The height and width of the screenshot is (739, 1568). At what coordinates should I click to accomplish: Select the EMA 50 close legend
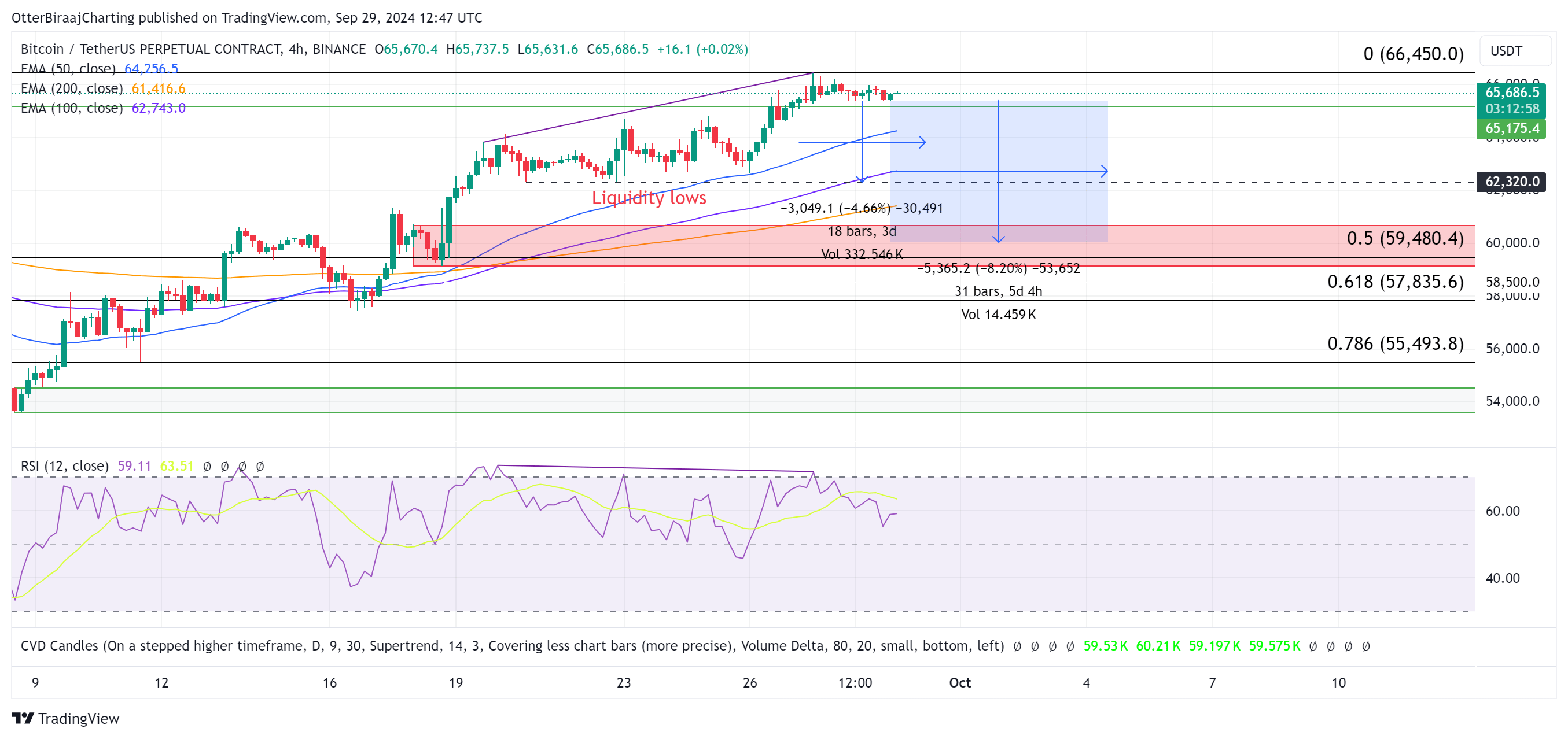(68, 68)
